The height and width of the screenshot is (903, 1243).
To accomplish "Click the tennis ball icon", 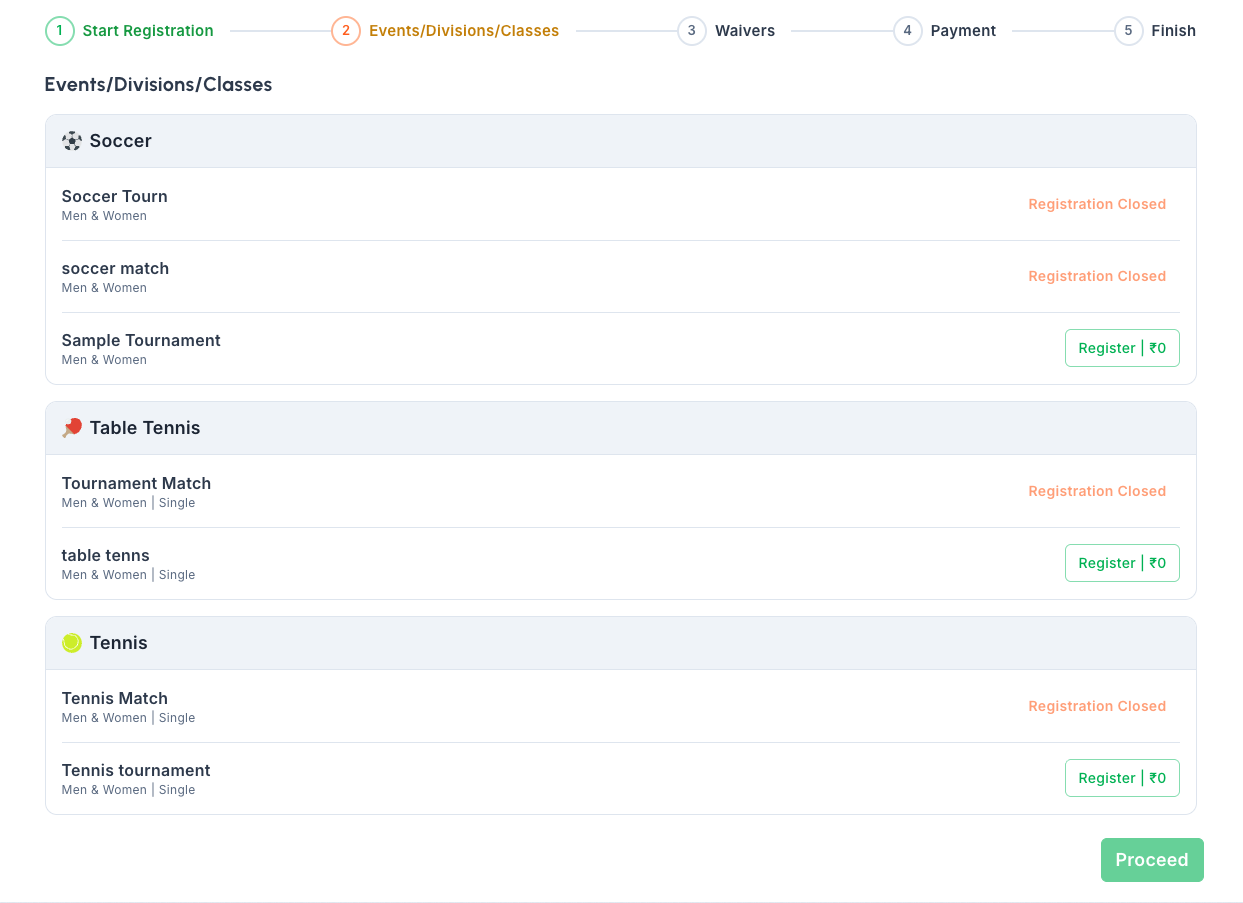I will coord(72,643).
